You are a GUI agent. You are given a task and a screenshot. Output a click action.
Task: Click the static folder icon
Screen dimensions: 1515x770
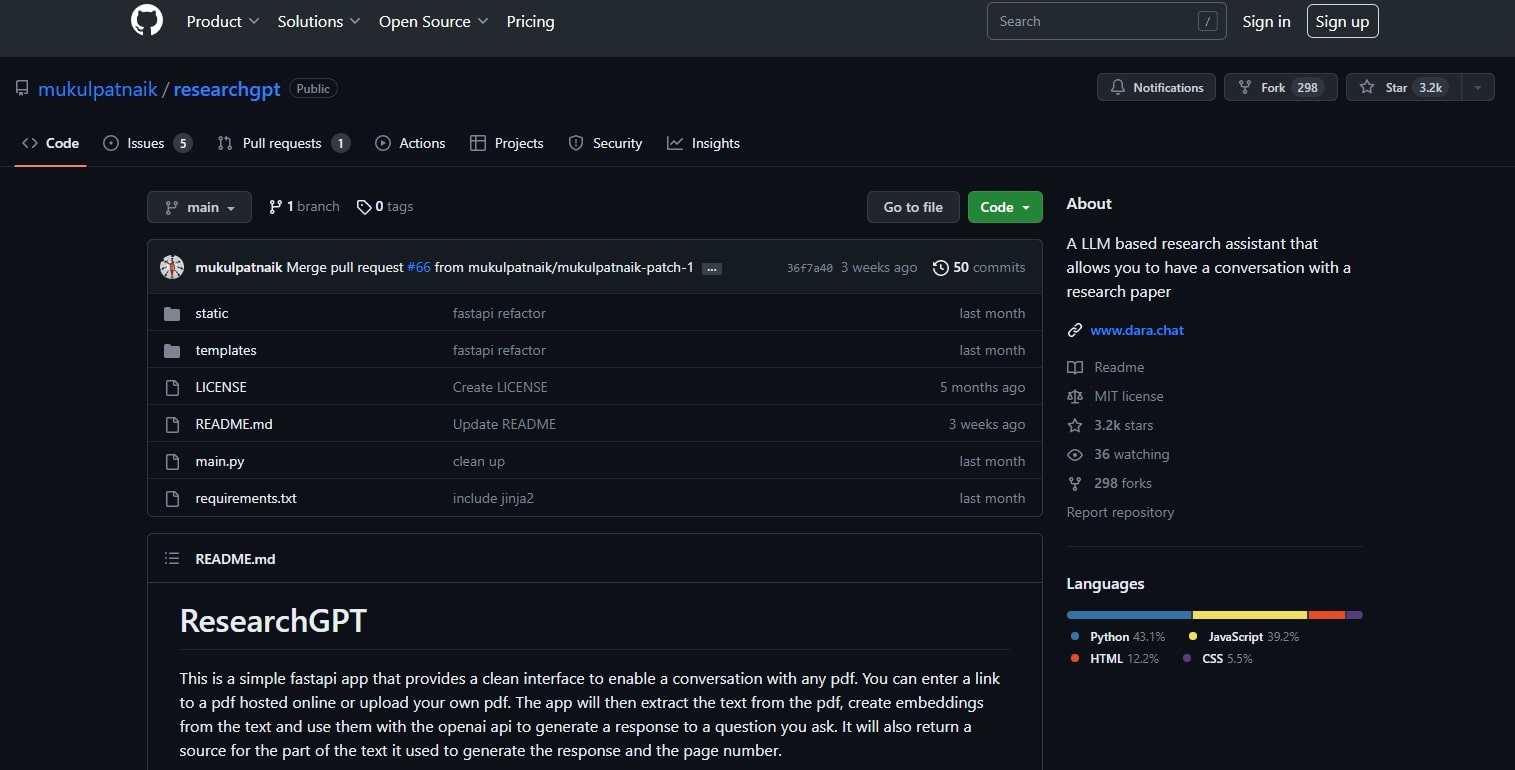(x=172, y=314)
